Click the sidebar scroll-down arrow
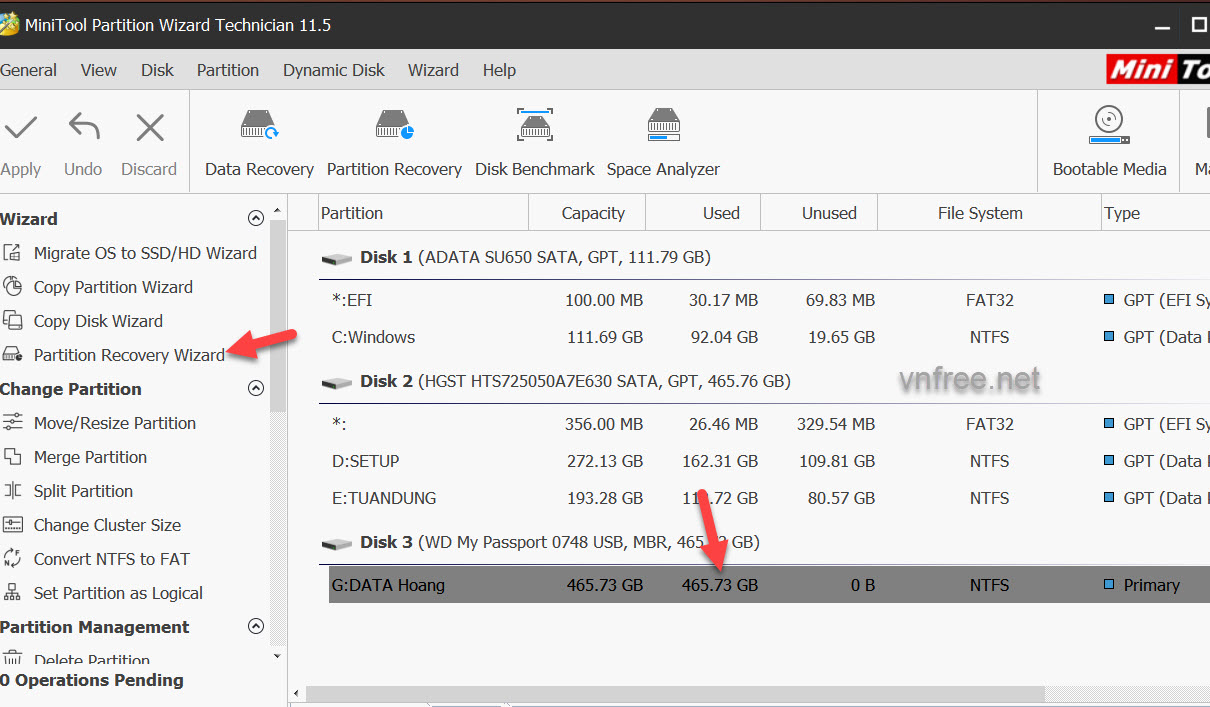This screenshot has height=707, width=1210. [x=278, y=656]
